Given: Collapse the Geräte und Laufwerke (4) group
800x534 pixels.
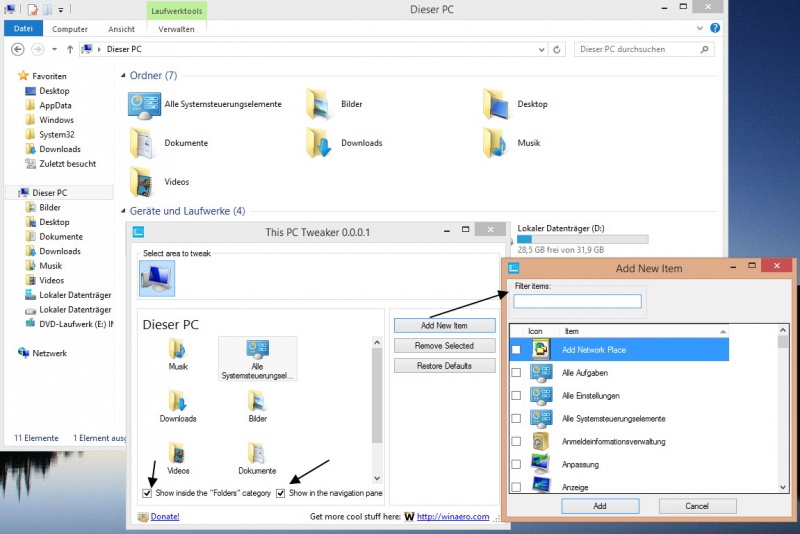Looking at the screenshot, I should 123,211.
